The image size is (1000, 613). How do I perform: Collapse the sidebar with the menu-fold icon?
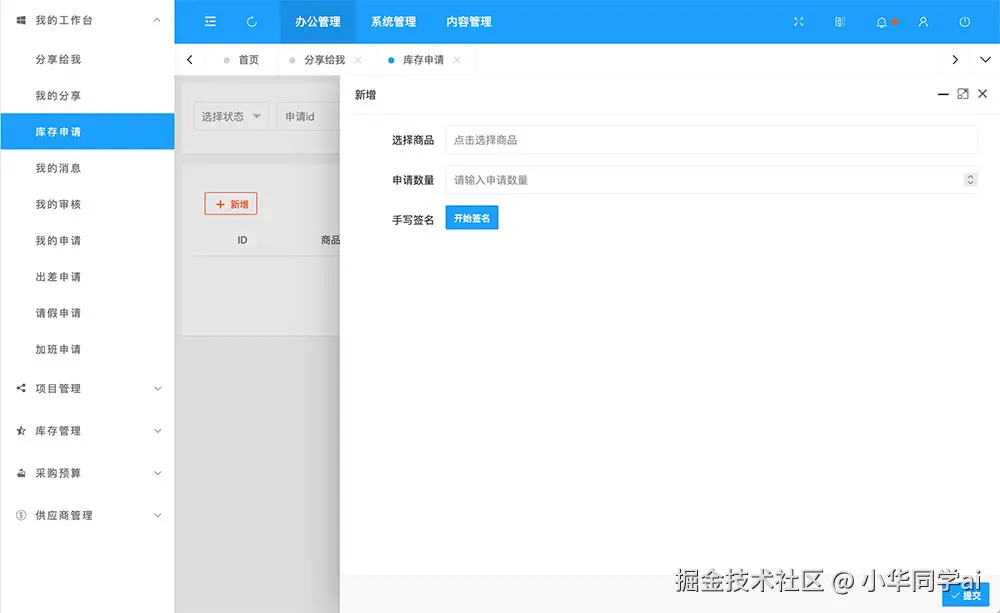pyautogui.click(x=210, y=22)
